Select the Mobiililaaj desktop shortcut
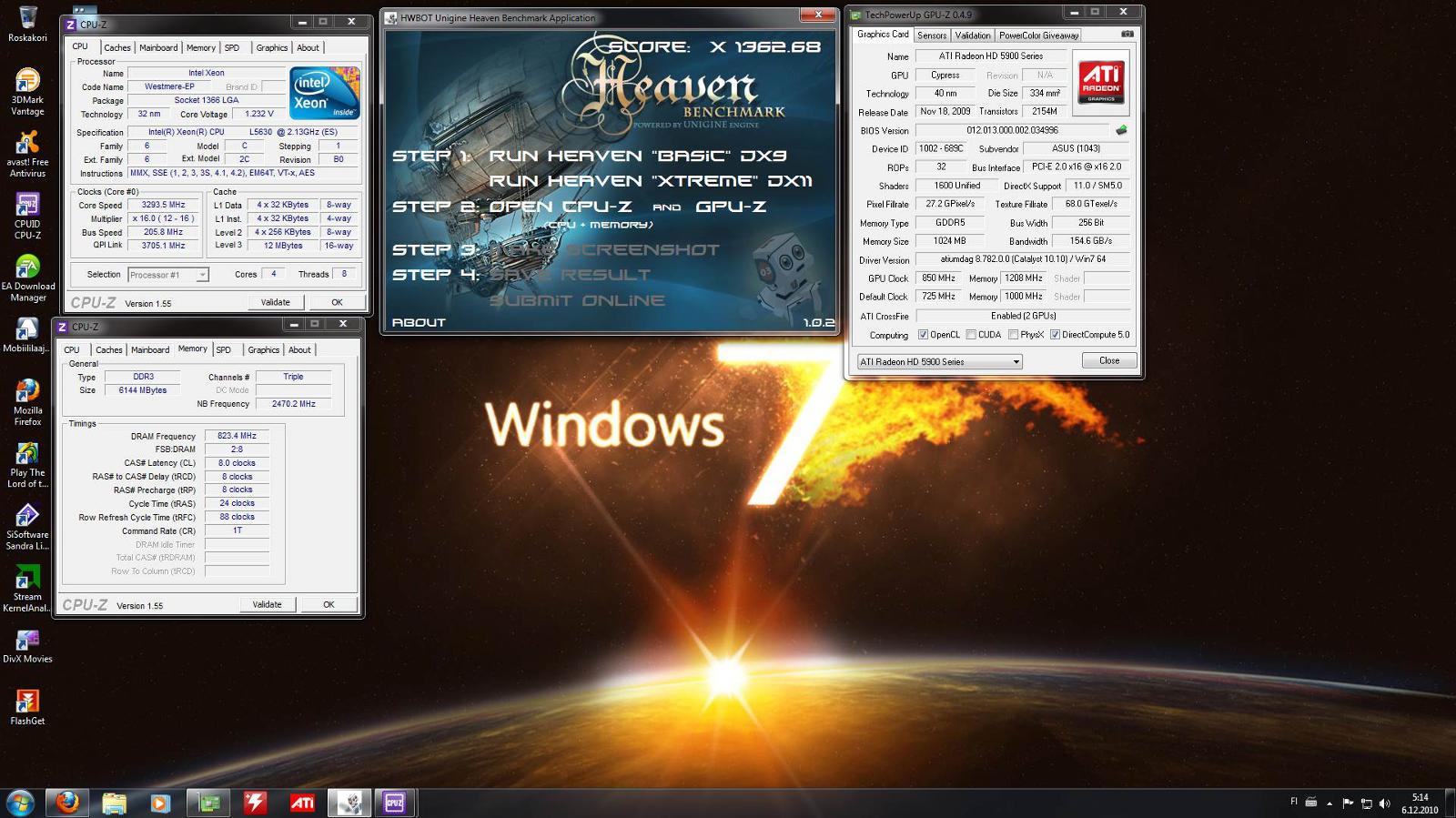1456x818 pixels. pyautogui.click(x=27, y=334)
